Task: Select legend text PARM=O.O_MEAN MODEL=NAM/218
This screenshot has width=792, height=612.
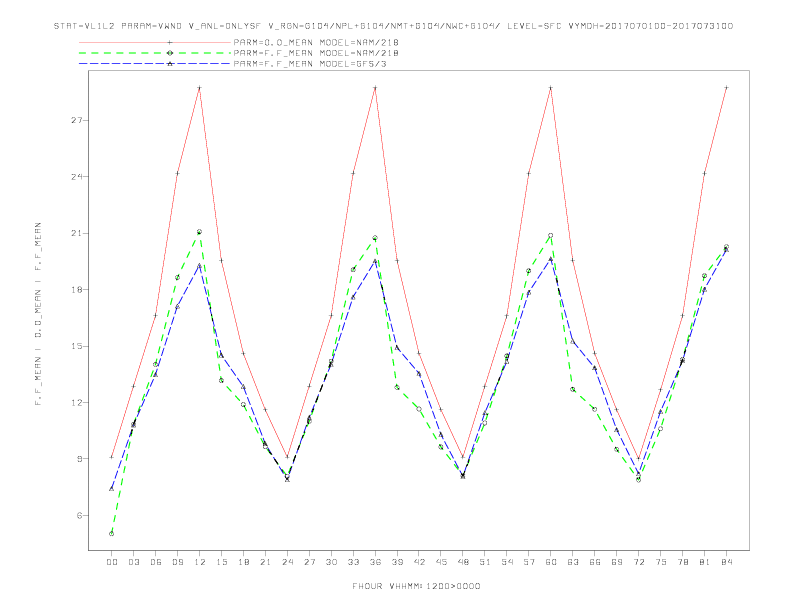Action: [x=316, y=42]
